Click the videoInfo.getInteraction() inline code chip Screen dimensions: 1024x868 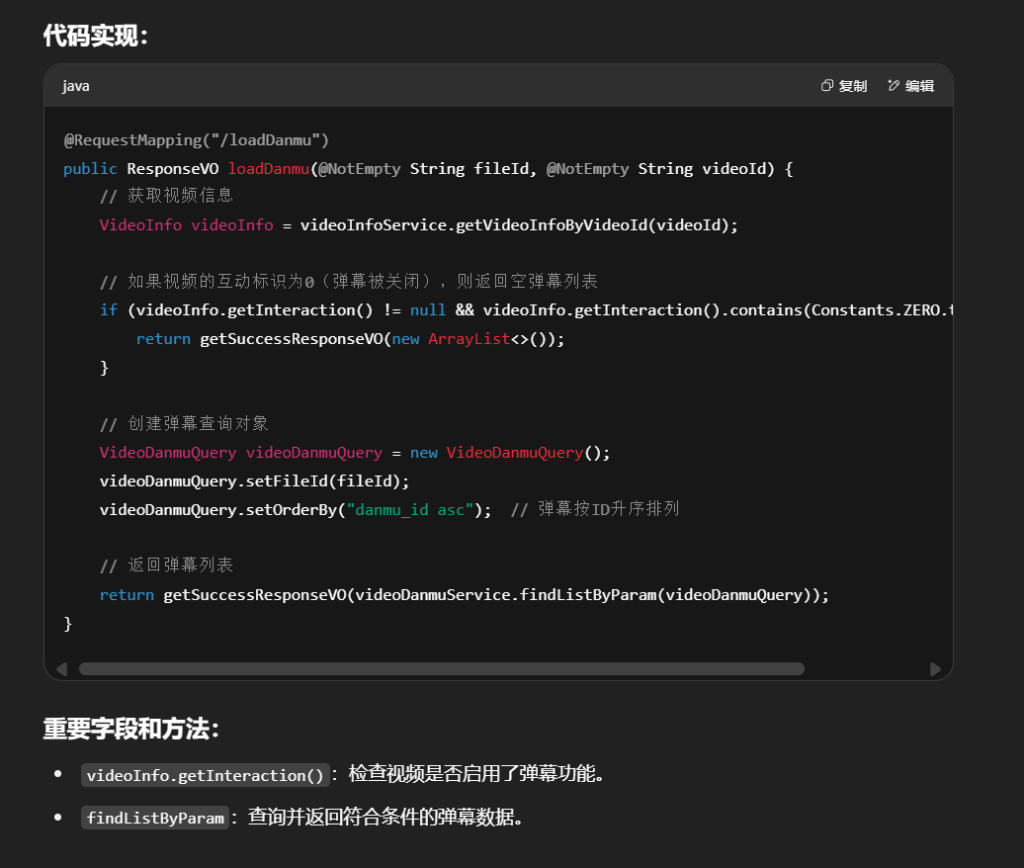point(206,775)
